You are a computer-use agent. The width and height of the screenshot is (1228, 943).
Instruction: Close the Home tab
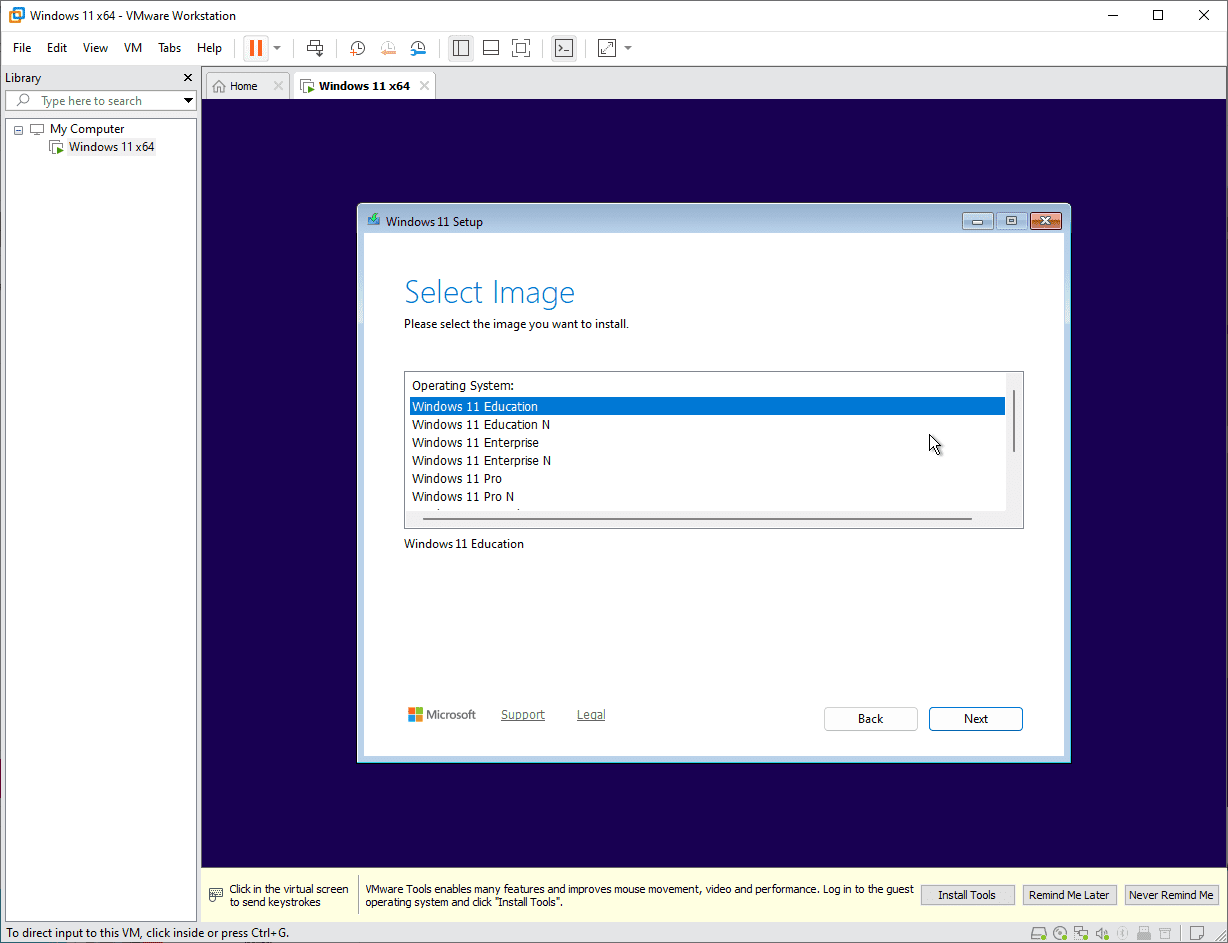click(278, 86)
